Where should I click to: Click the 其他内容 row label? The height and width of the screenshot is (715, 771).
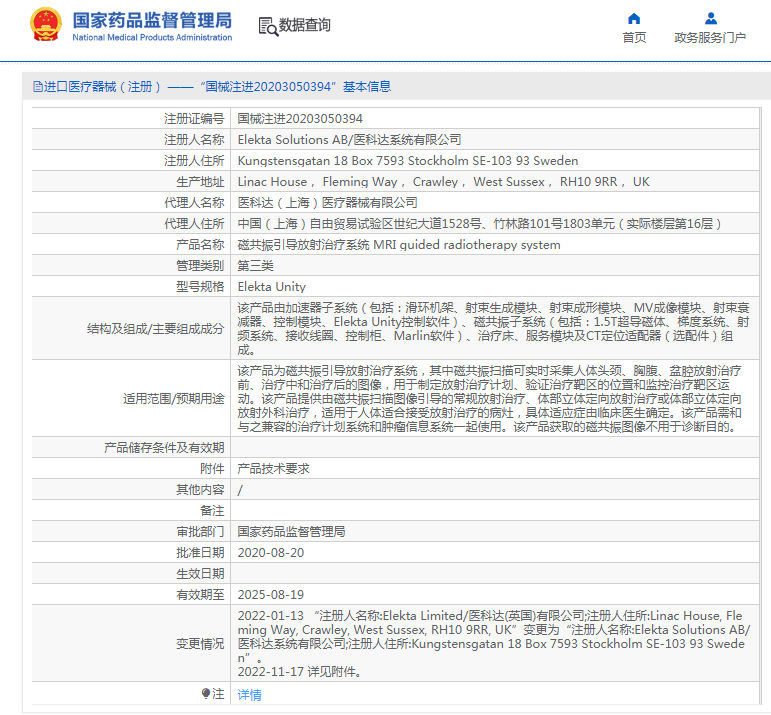[x=200, y=490]
